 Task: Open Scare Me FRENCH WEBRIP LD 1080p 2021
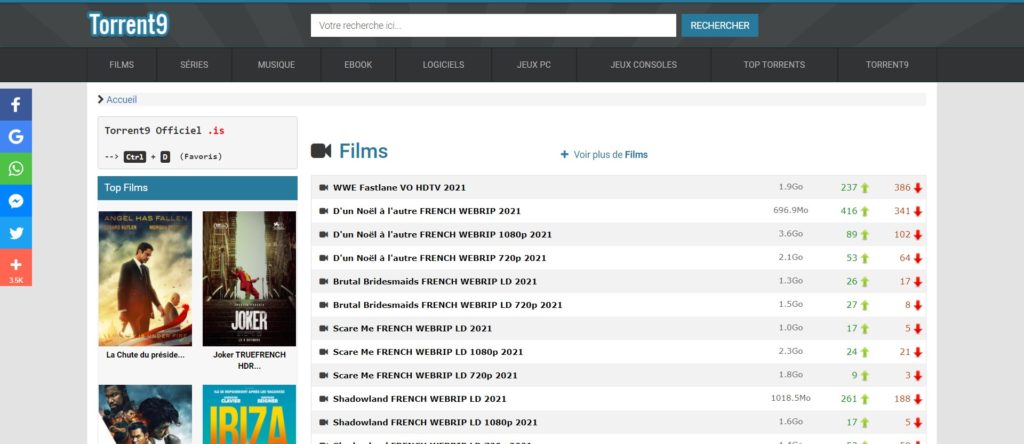[428, 352]
